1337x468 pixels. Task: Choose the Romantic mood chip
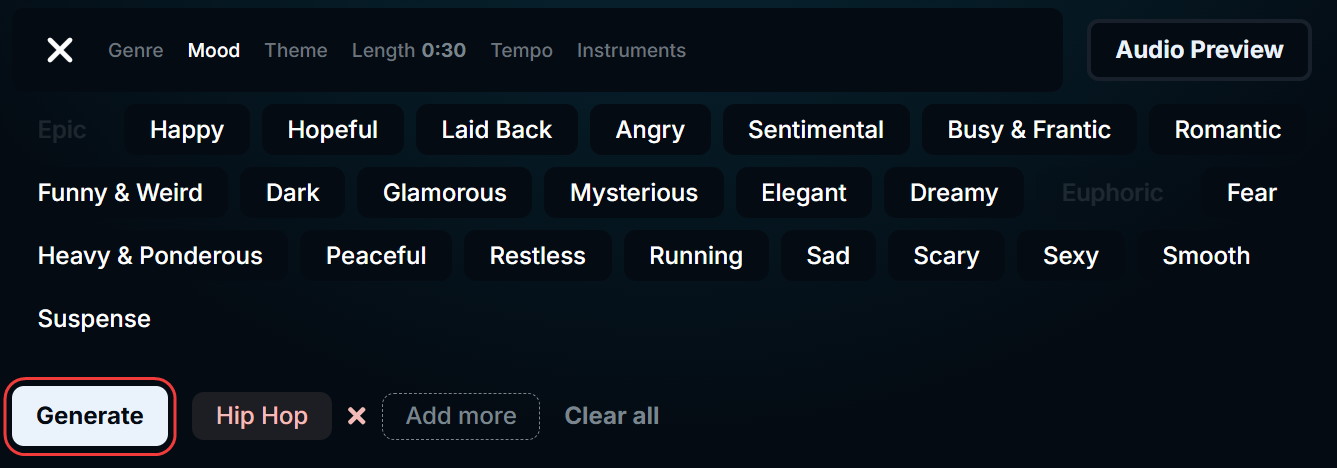click(x=1228, y=130)
